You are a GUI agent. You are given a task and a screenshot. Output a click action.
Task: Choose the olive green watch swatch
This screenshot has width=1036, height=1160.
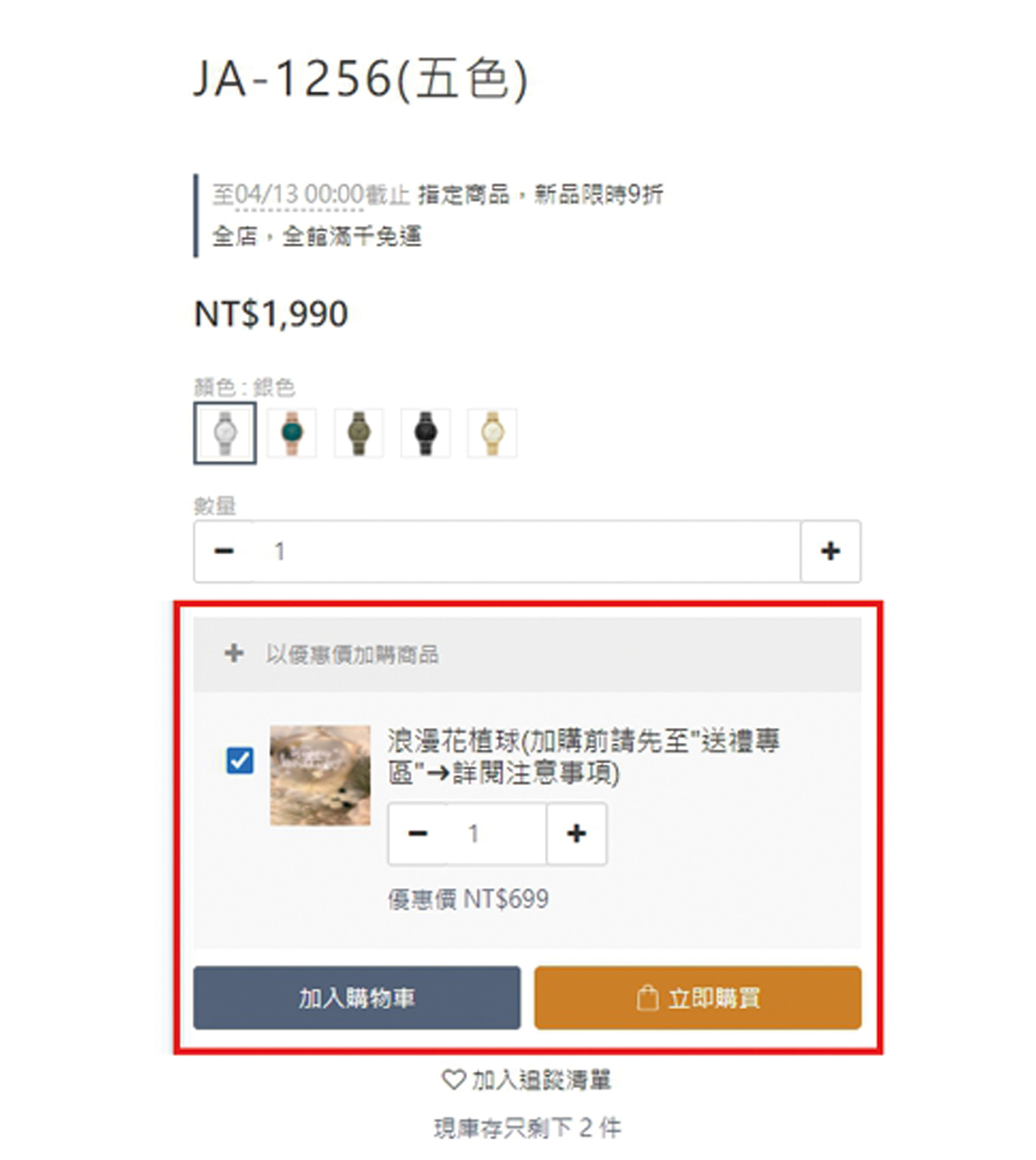click(x=358, y=433)
